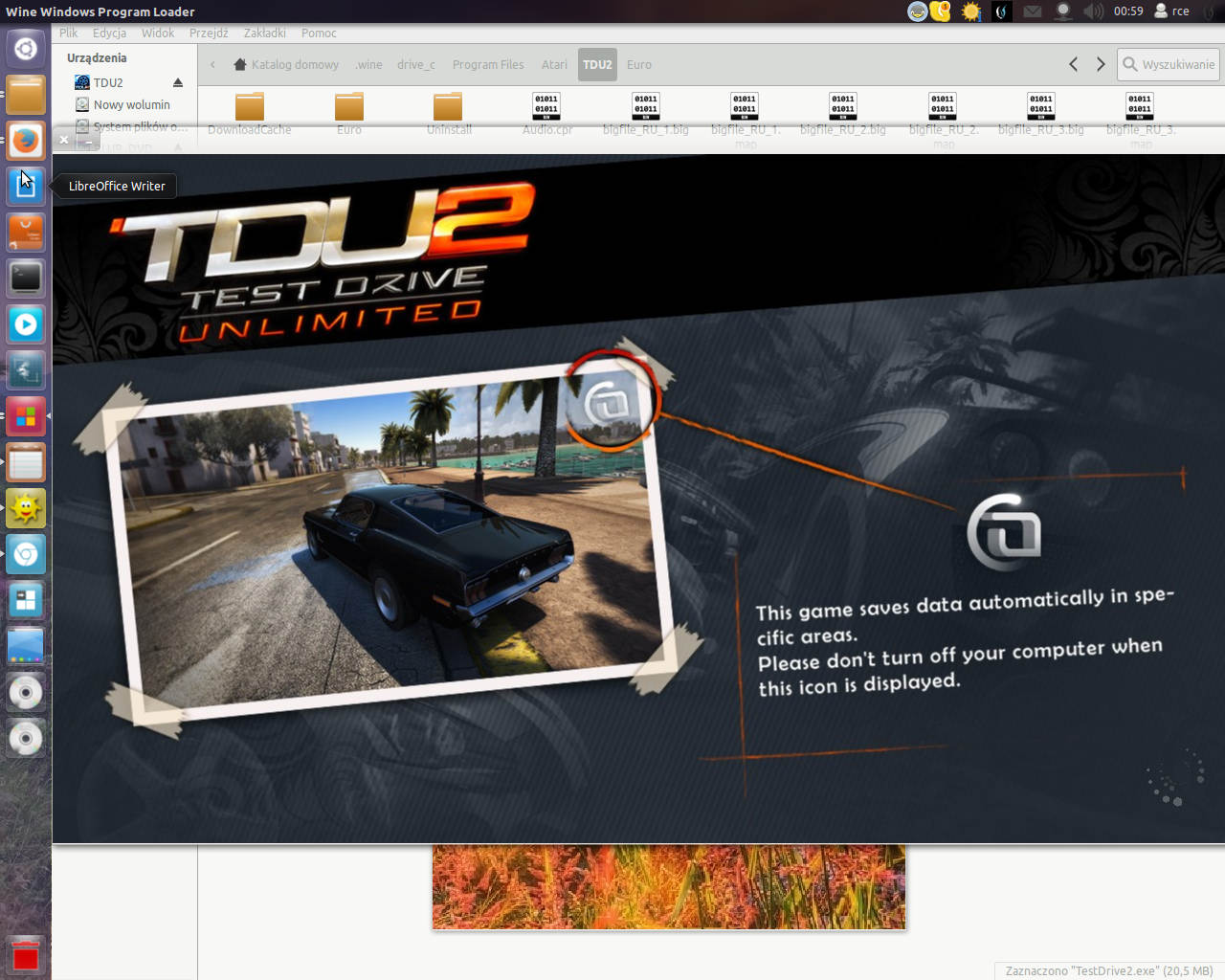The image size is (1225, 980).
Task: Open the workspace switcher launcher icon
Action: [x=26, y=600]
